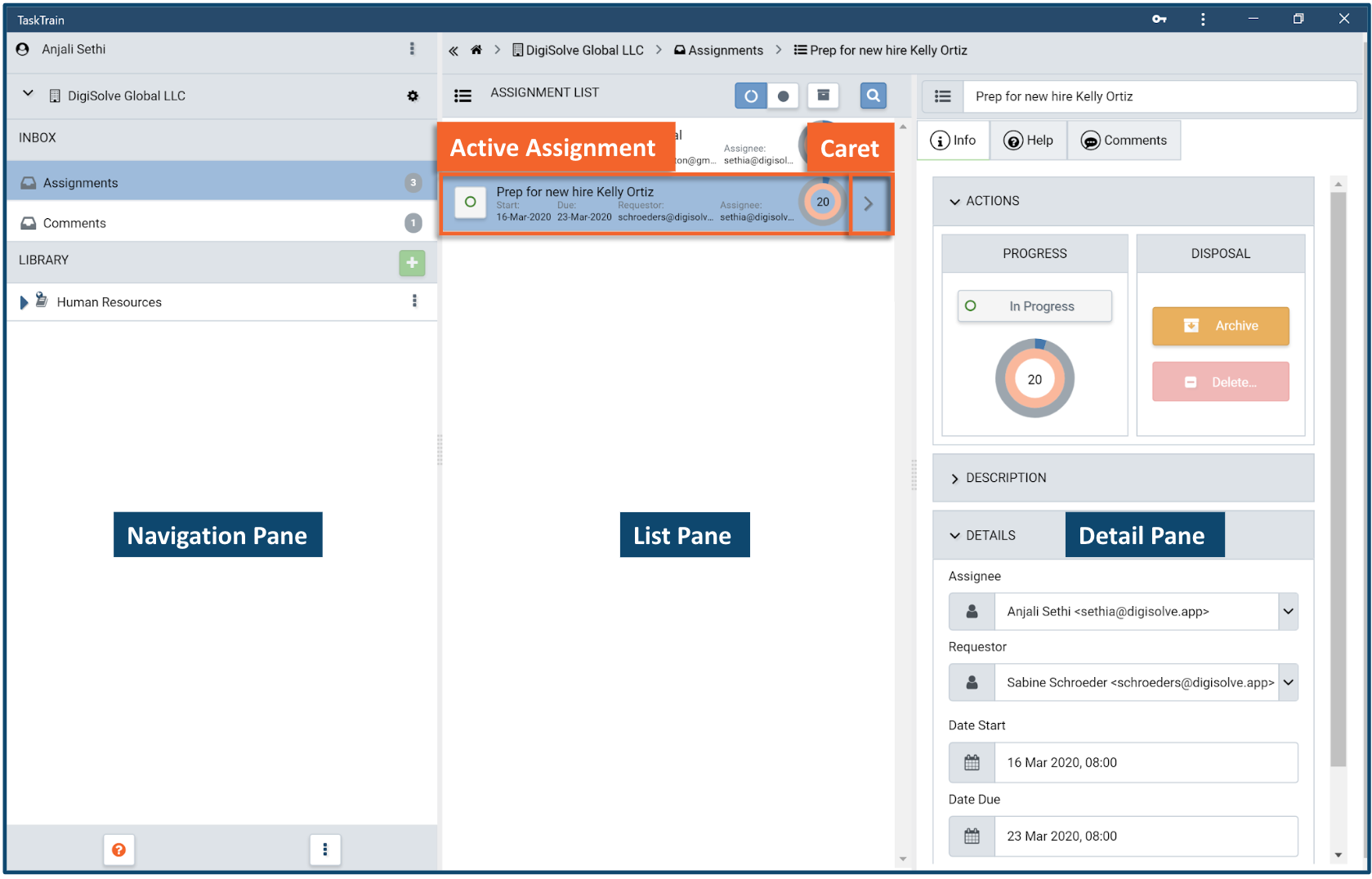Screen dimensions: 1372x879
Task: Open the Requestor dropdown
Action: 1288,682
